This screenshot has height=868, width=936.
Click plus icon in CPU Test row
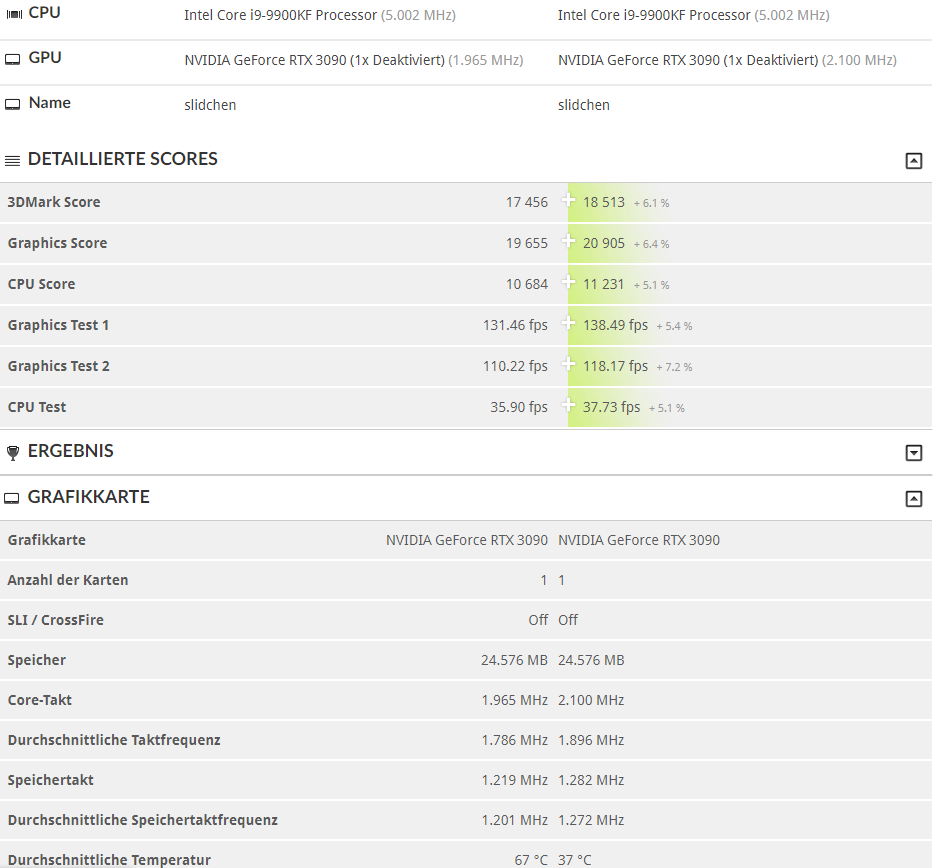pos(568,405)
